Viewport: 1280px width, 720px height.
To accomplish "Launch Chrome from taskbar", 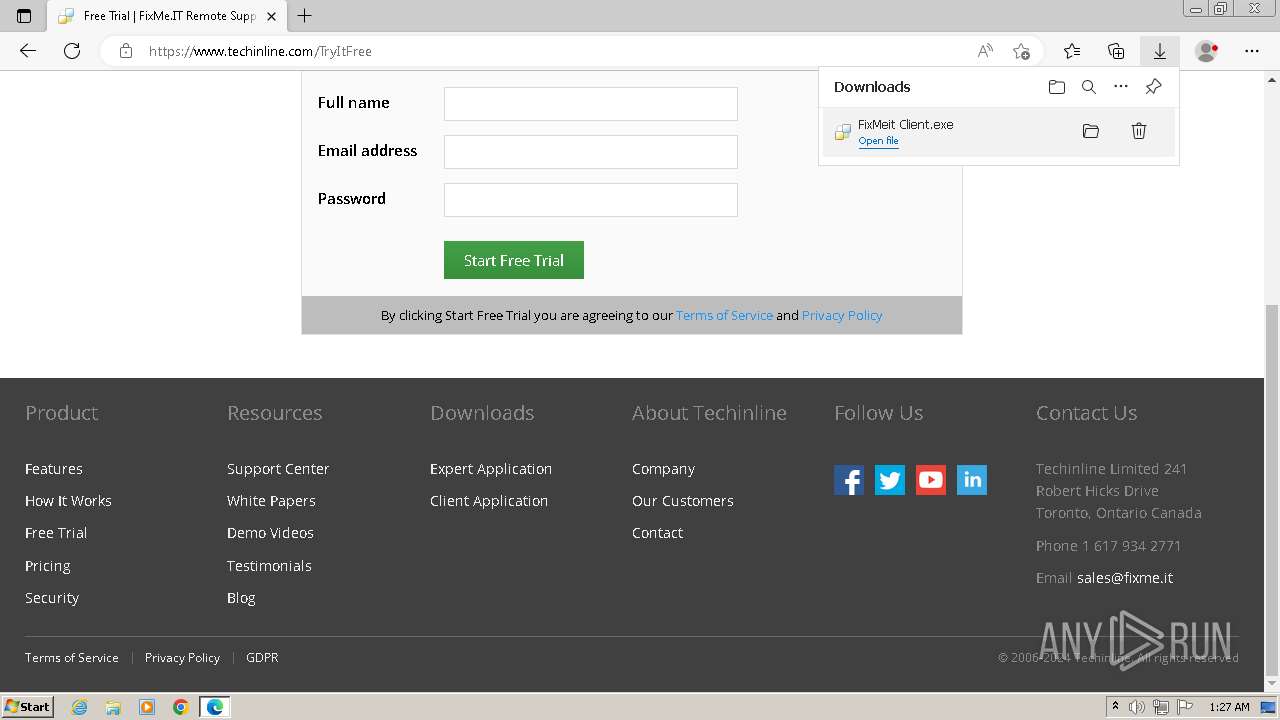I will point(180,707).
